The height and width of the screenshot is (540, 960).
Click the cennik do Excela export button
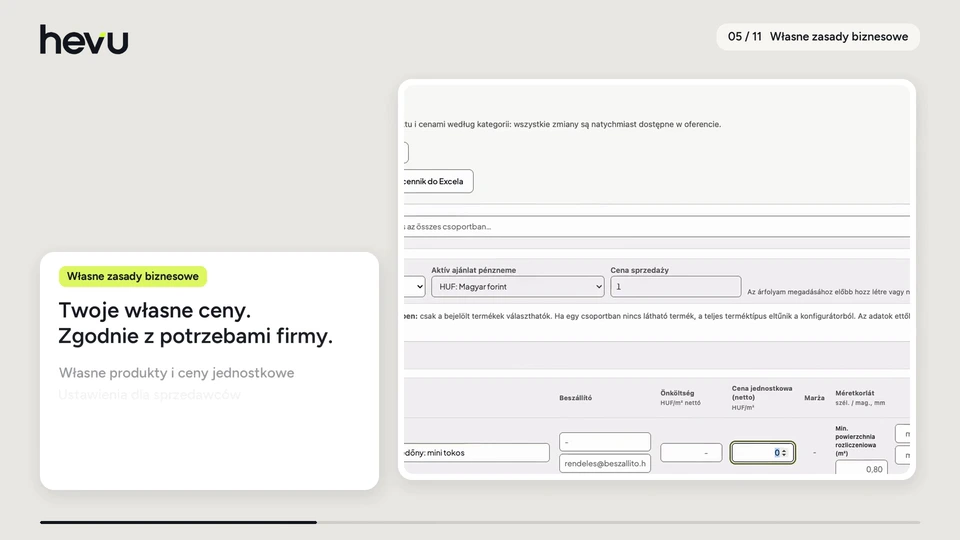click(438, 181)
